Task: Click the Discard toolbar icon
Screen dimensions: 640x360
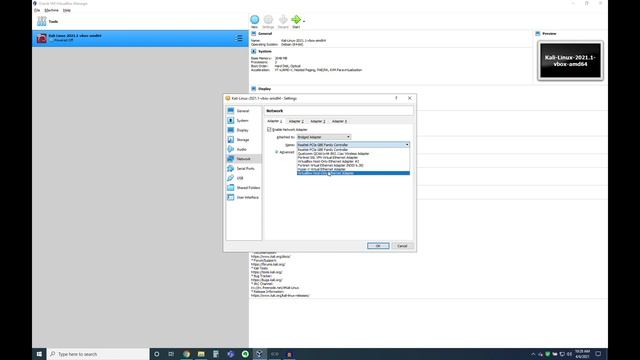Action: (x=283, y=20)
